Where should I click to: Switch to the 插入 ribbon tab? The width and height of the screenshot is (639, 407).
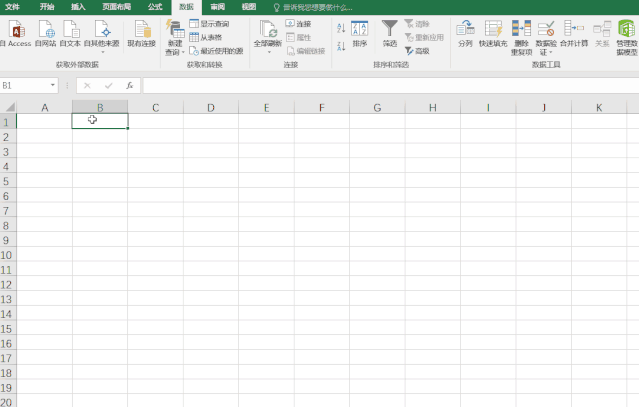(78, 7)
